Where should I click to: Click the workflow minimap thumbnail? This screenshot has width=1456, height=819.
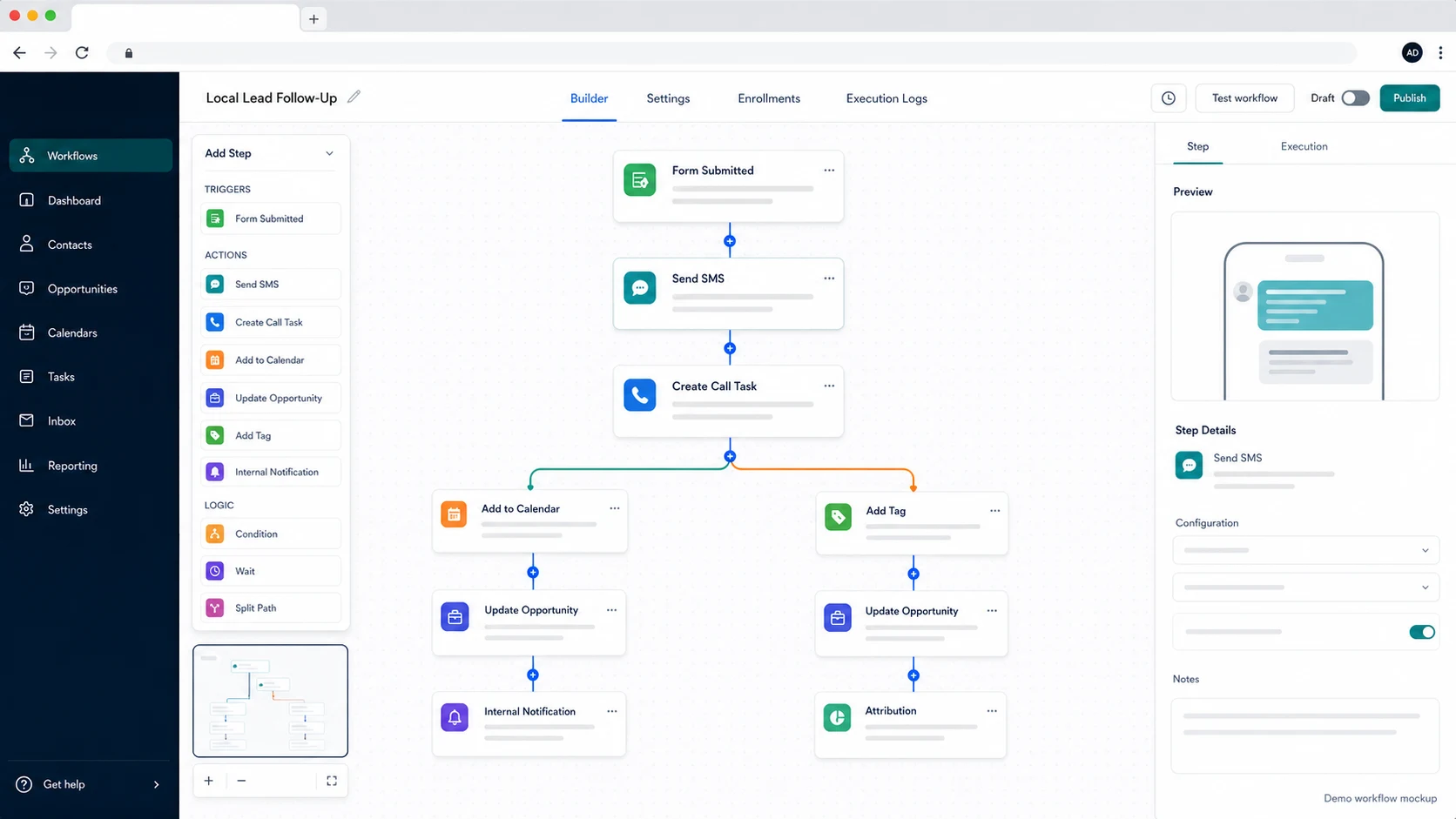pos(270,701)
